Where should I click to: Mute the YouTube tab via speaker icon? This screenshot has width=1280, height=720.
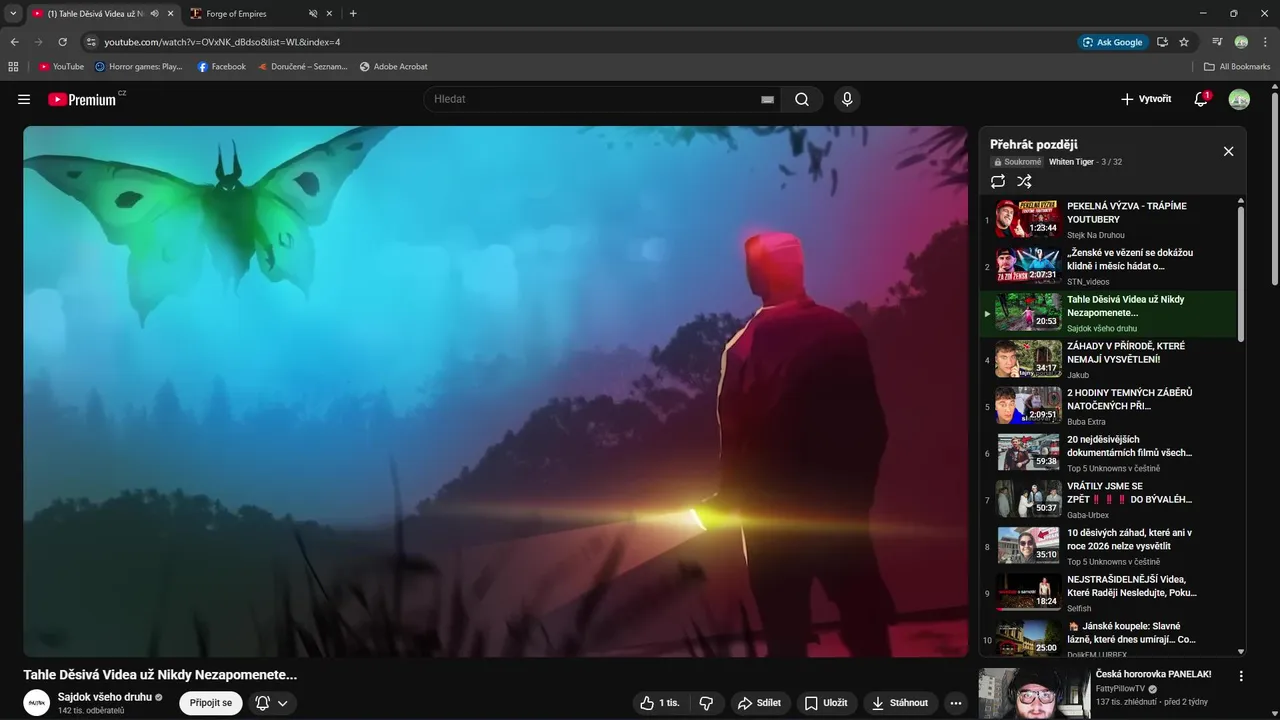pos(154,14)
